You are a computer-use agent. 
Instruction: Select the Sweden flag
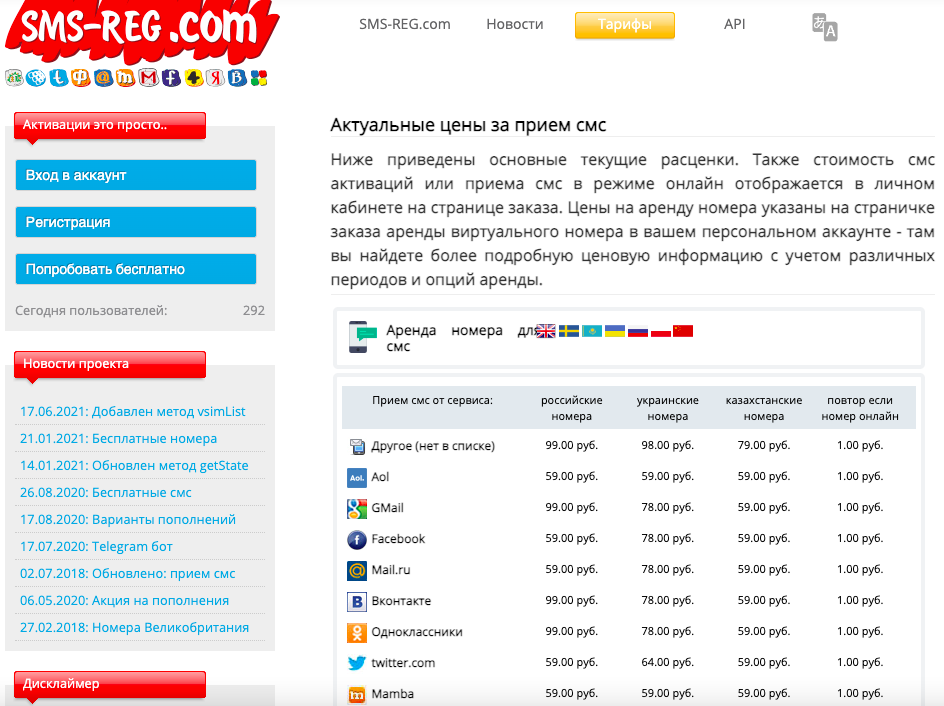point(569,331)
